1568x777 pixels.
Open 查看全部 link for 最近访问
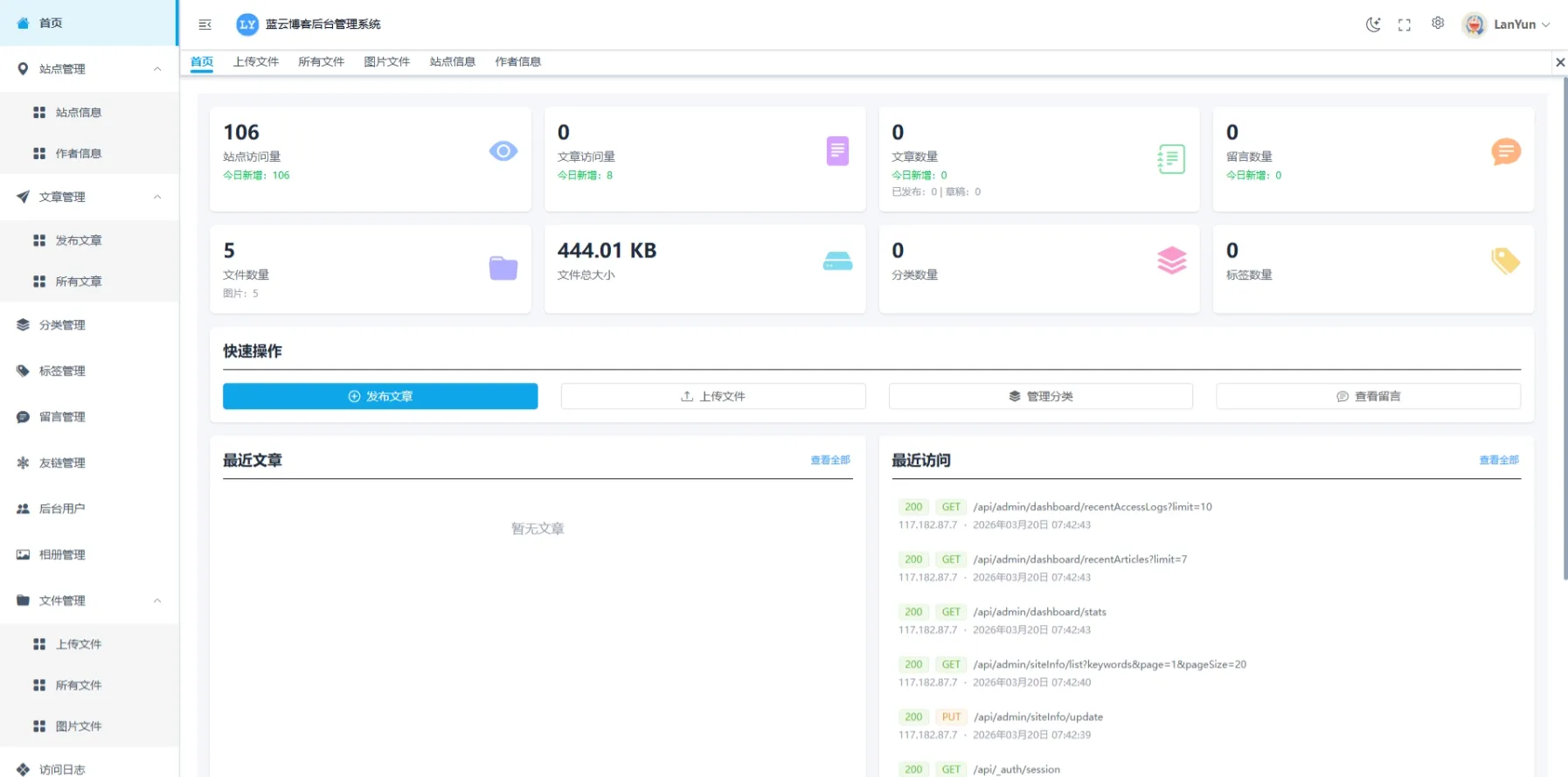click(x=1498, y=460)
